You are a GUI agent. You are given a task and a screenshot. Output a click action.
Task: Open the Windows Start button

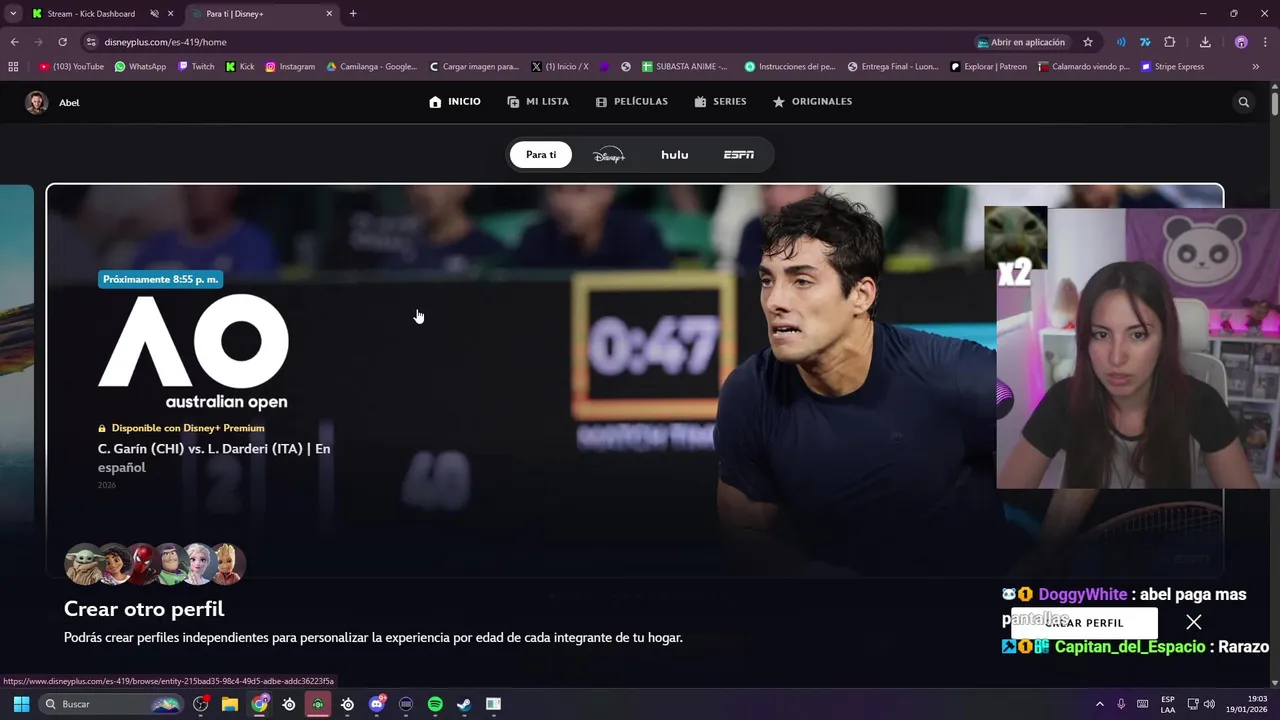21,704
